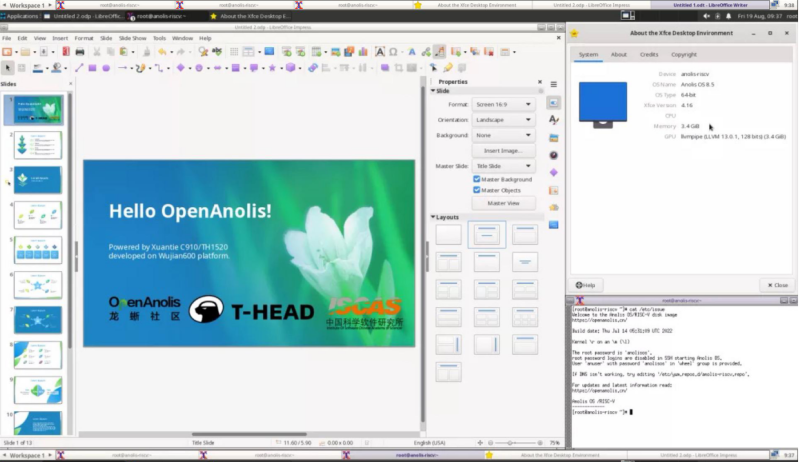Select slide 2 thumbnail in Slides panel
This screenshot has height=462, width=800.
click(x=38, y=145)
